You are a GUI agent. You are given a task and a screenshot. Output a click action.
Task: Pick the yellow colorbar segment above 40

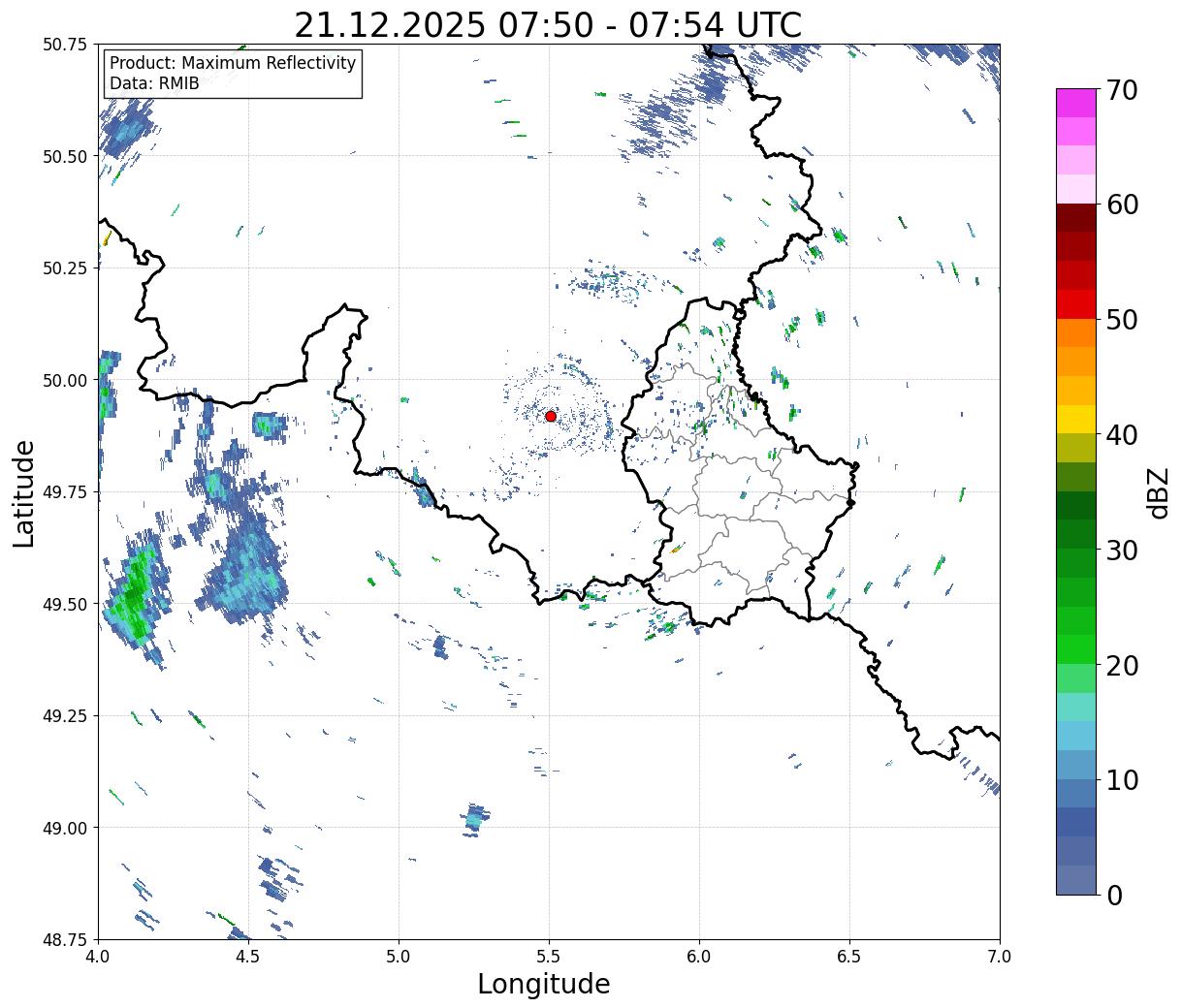tap(1076, 419)
